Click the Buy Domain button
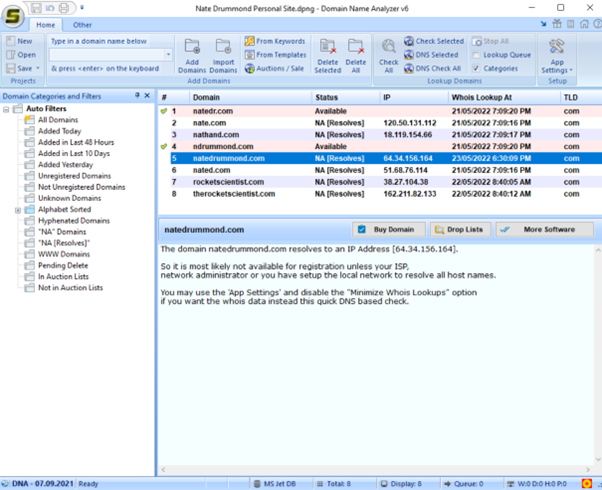The height and width of the screenshot is (490, 602). click(389, 230)
